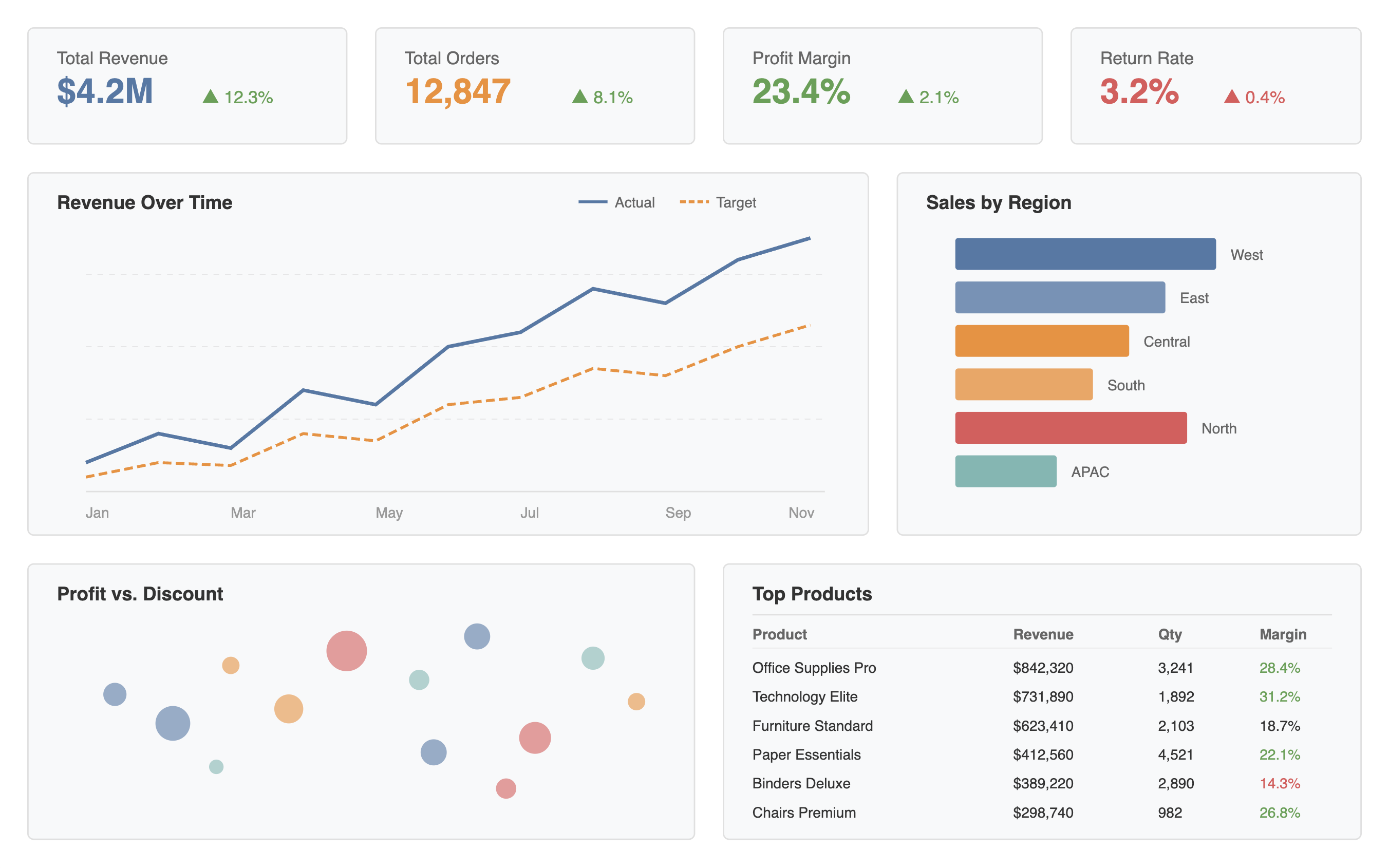Viewport: 1389px width, 868px height.
Task: Select the Chairs Premium product name
Action: [x=803, y=813]
